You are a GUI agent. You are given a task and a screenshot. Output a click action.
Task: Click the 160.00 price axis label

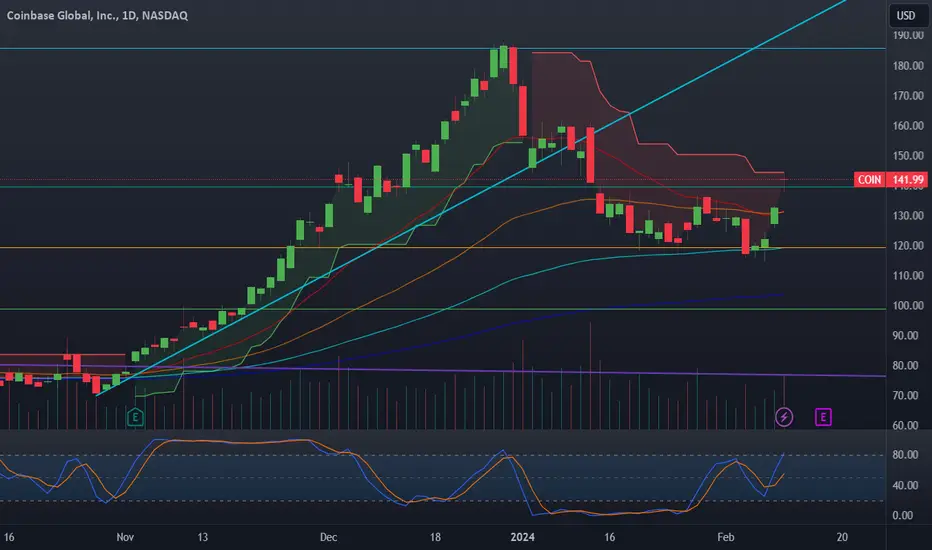click(908, 125)
